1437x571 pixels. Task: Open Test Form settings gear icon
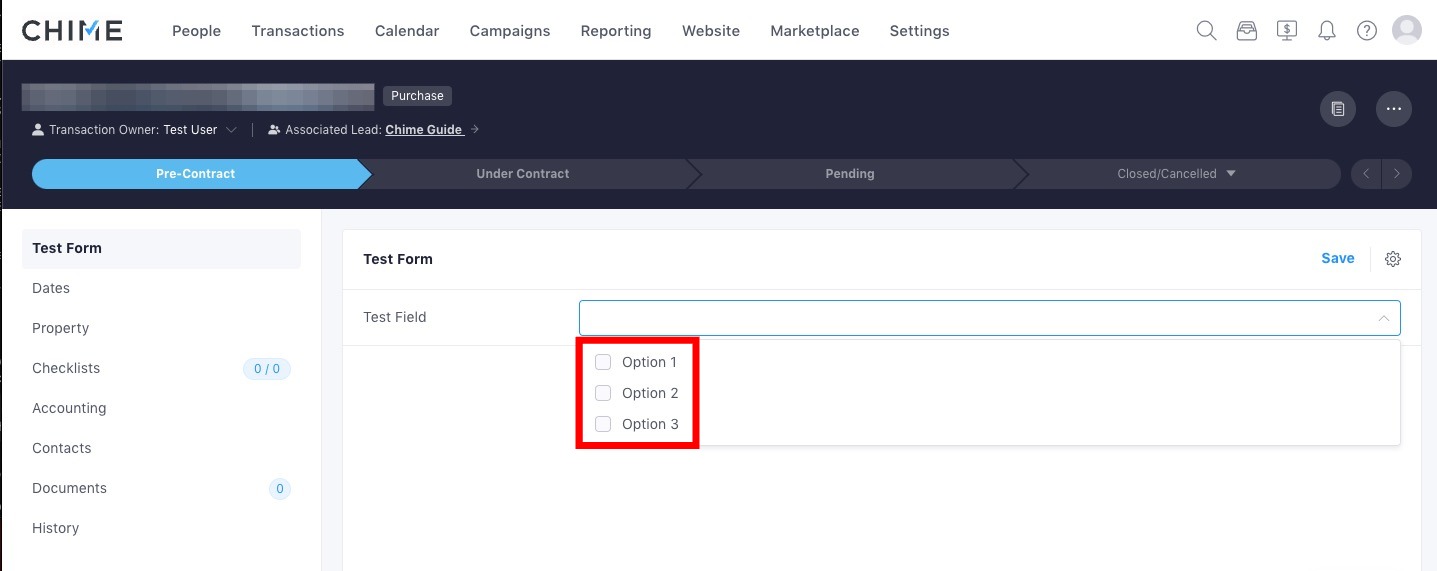pyautogui.click(x=1393, y=259)
